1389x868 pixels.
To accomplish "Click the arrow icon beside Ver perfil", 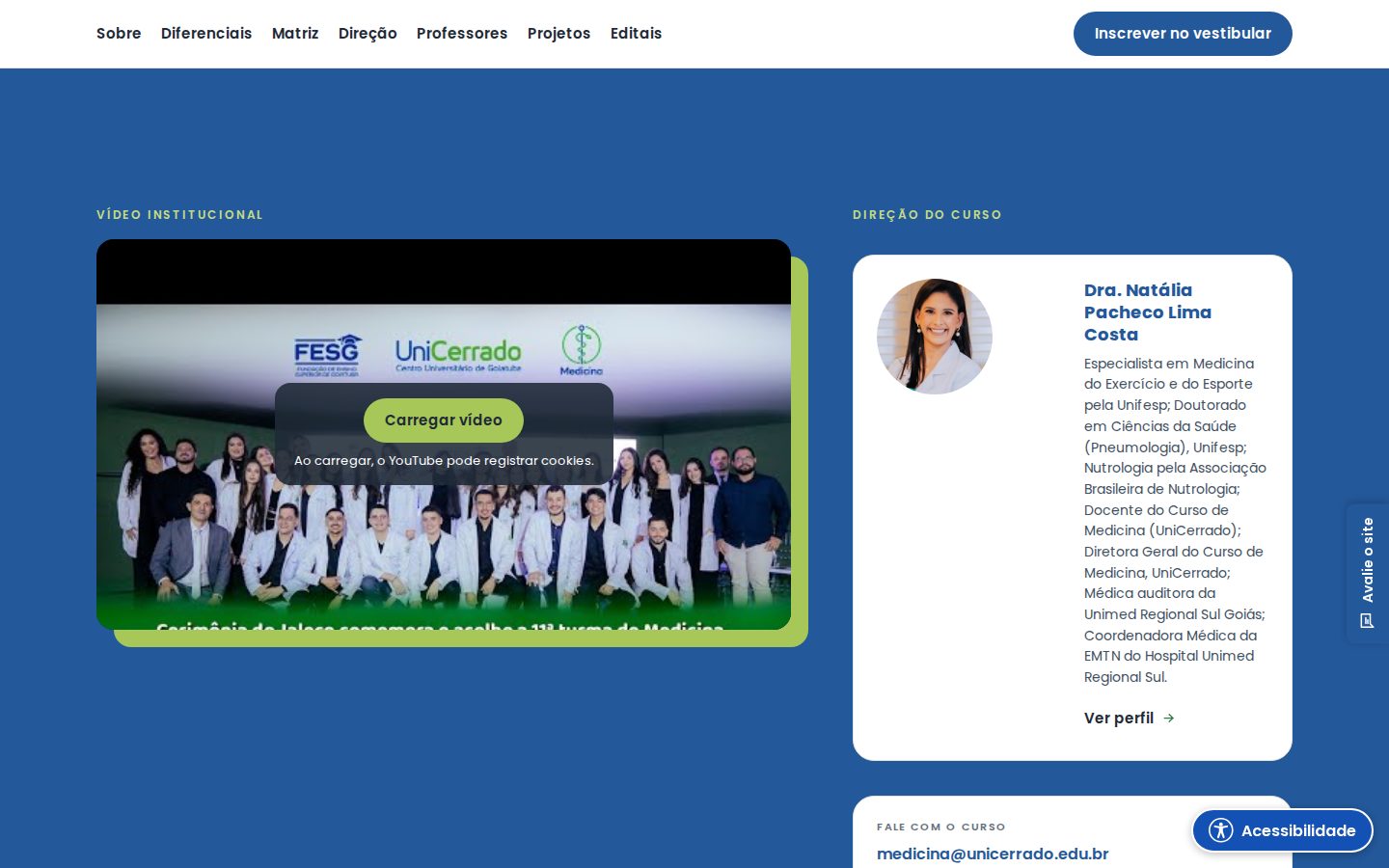I will [1168, 719].
